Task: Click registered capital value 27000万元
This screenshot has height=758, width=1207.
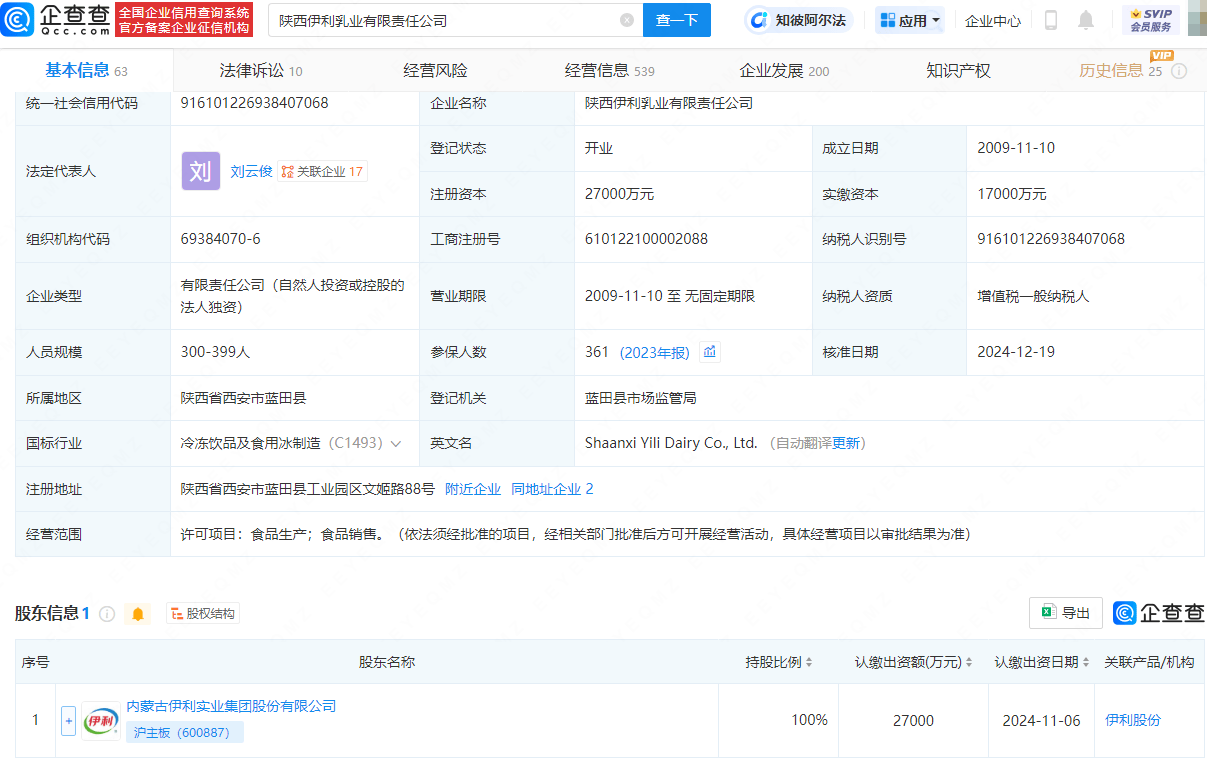Action: [x=619, y=194]
